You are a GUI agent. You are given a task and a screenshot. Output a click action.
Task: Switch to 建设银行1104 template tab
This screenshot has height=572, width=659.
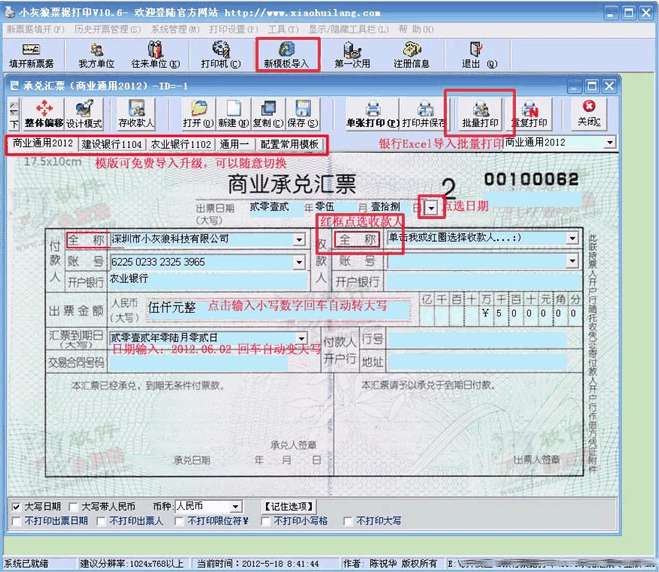pos(112,144)
